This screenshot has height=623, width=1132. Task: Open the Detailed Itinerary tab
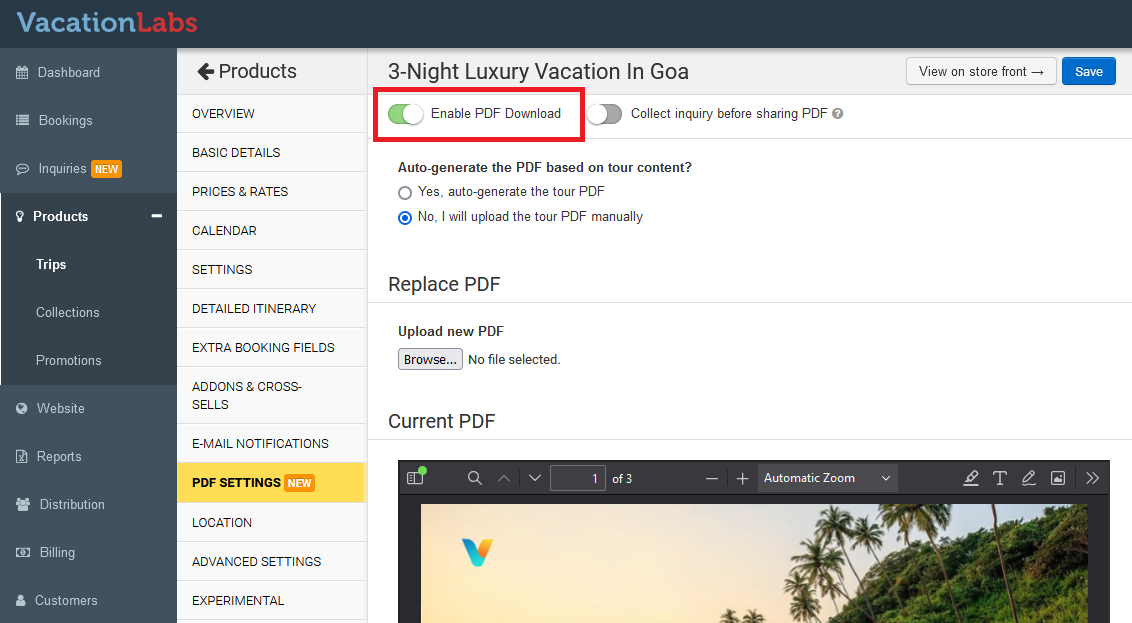point(254,309)
